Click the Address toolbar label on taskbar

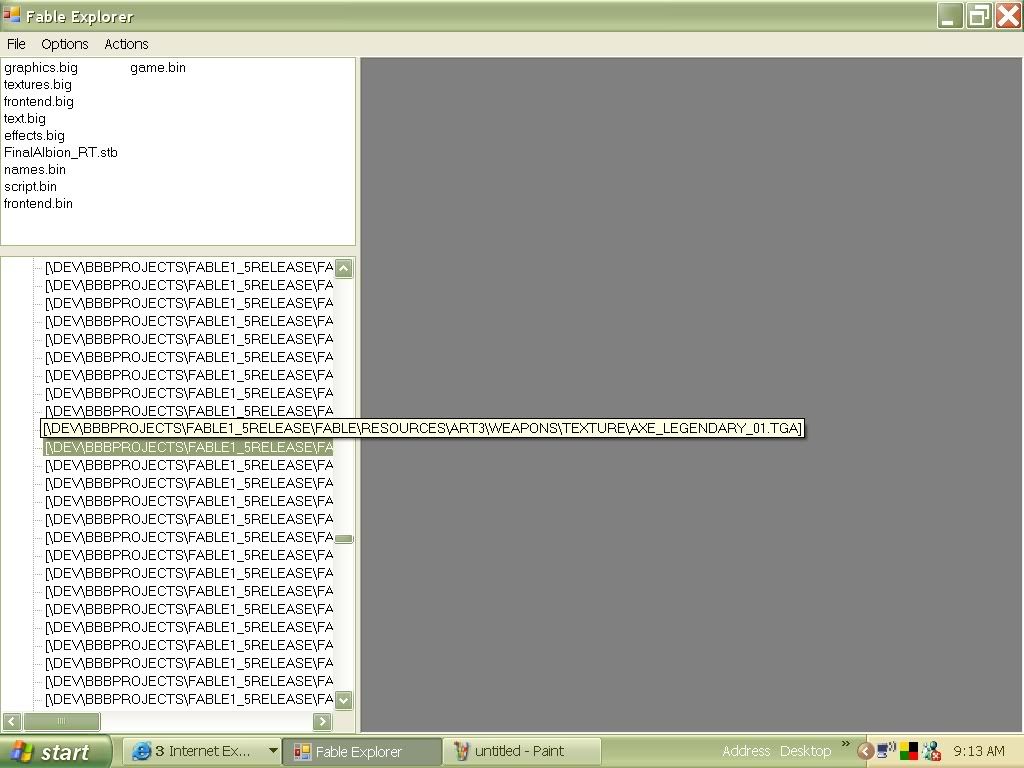746,751
